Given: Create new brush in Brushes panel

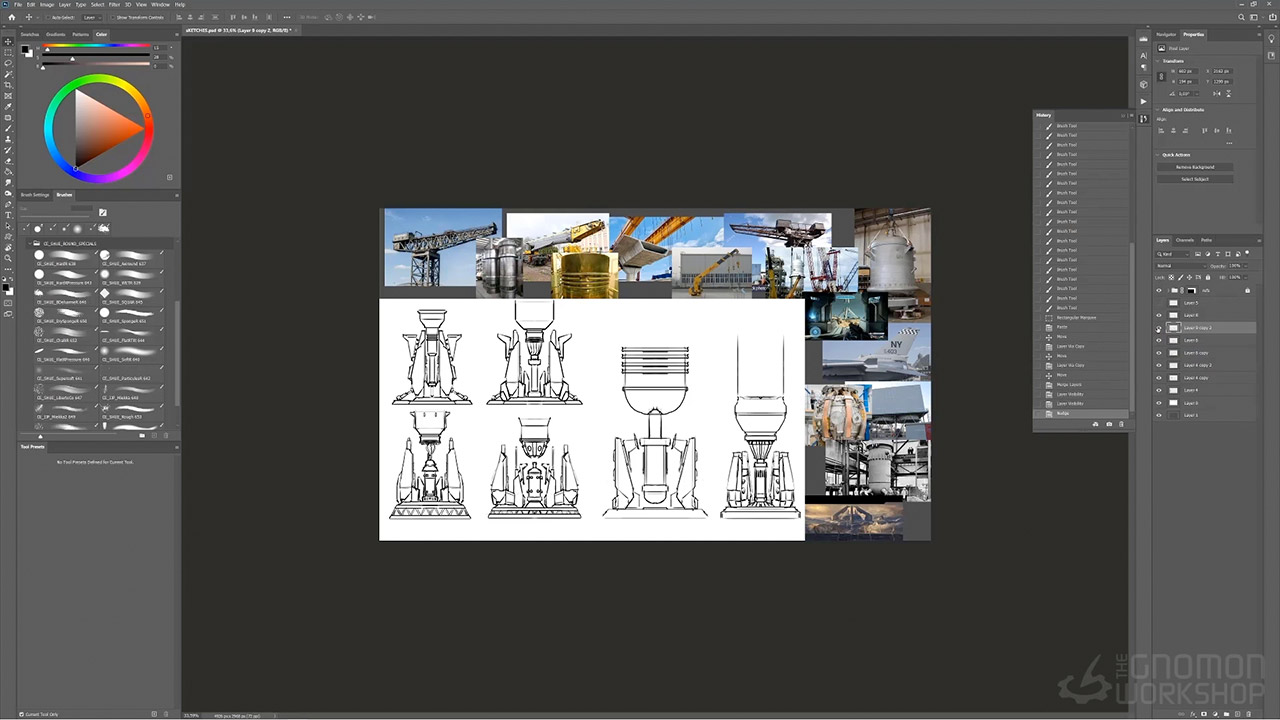Looking at the screenshot, I should (x=154, y=435).
